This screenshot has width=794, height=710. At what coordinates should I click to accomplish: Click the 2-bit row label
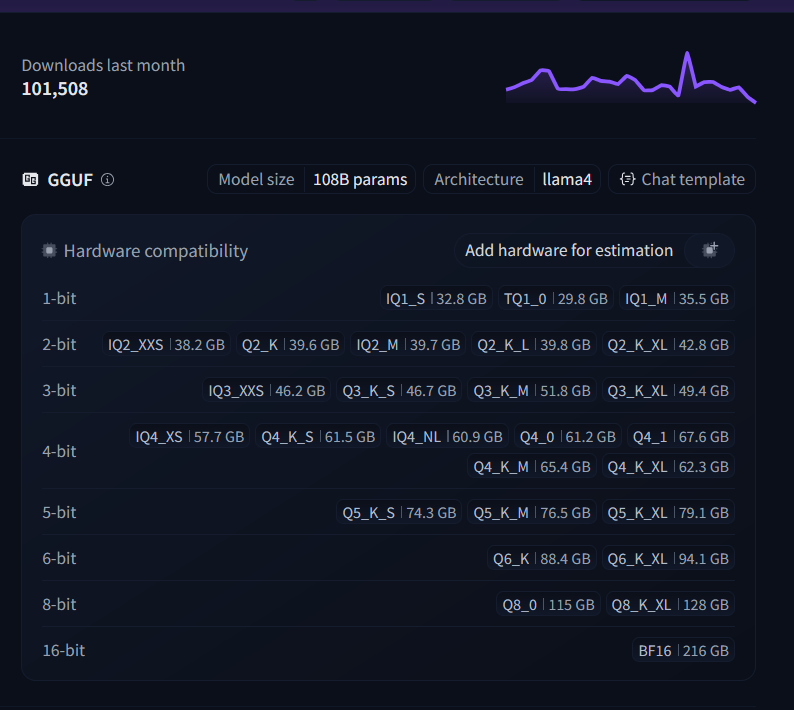click(x=59, y=344)
